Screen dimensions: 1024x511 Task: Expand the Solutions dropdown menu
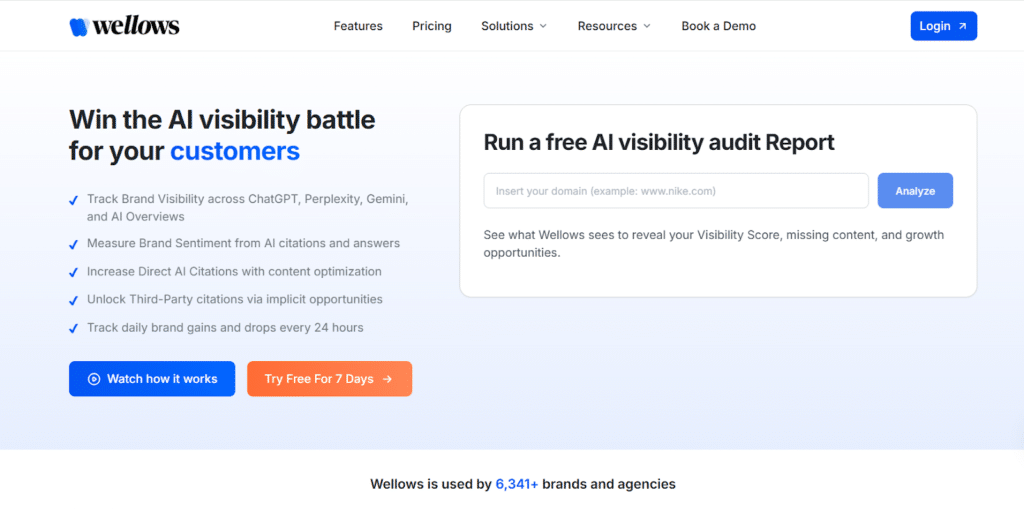point(514,26)
